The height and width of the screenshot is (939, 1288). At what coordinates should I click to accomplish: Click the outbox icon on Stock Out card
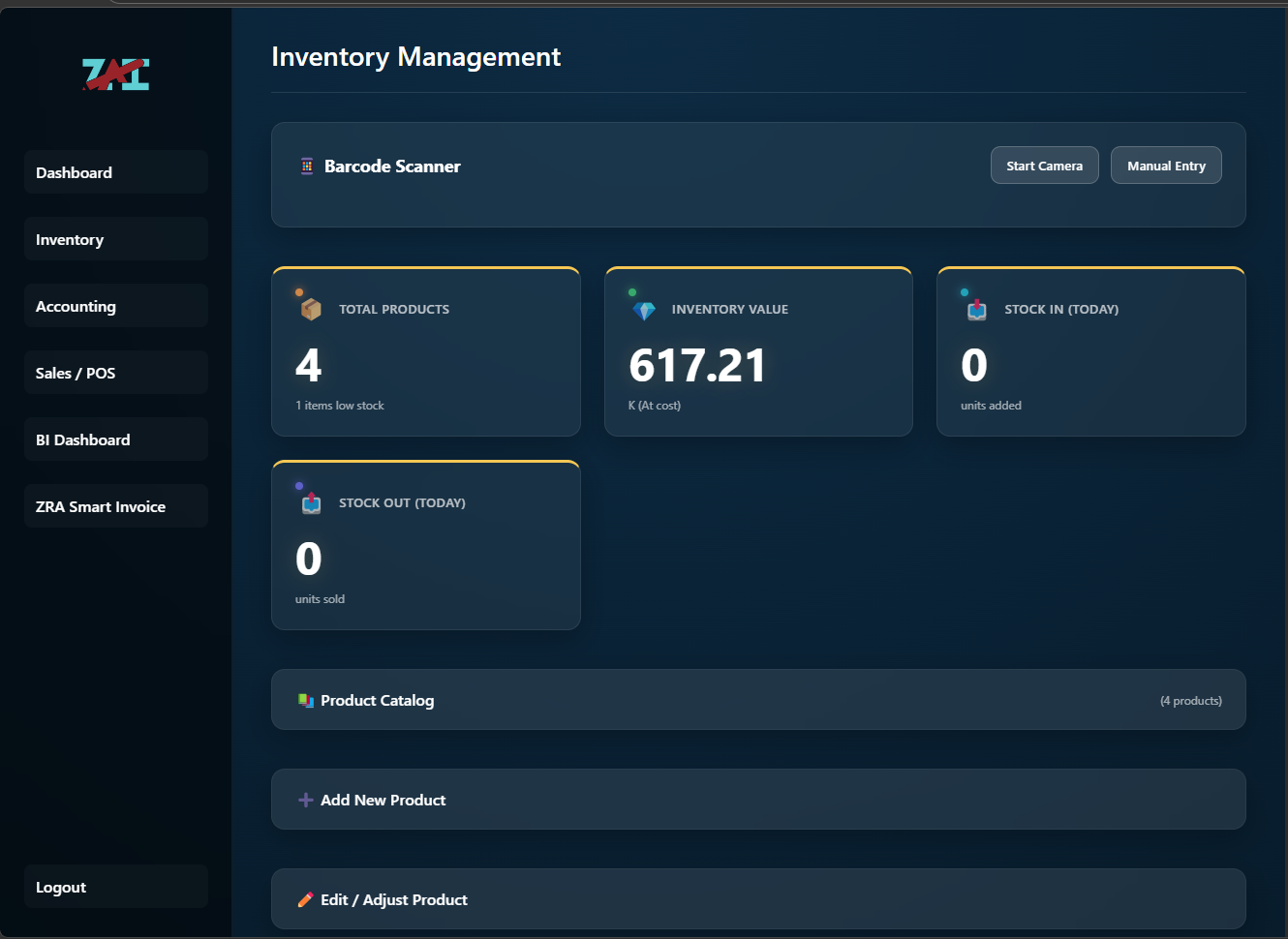[x=311, y=502]
